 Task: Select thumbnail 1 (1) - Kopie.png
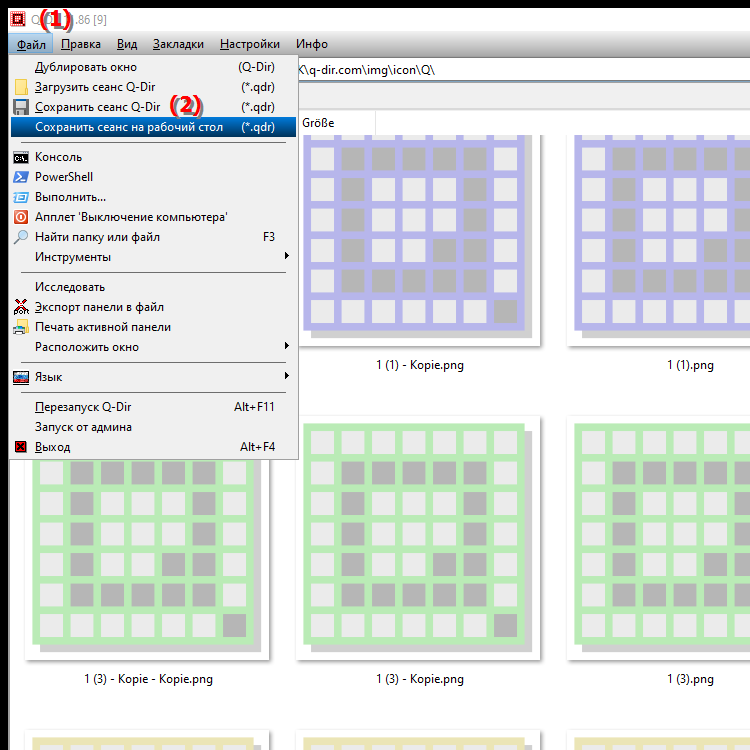[x=418, y=239]
